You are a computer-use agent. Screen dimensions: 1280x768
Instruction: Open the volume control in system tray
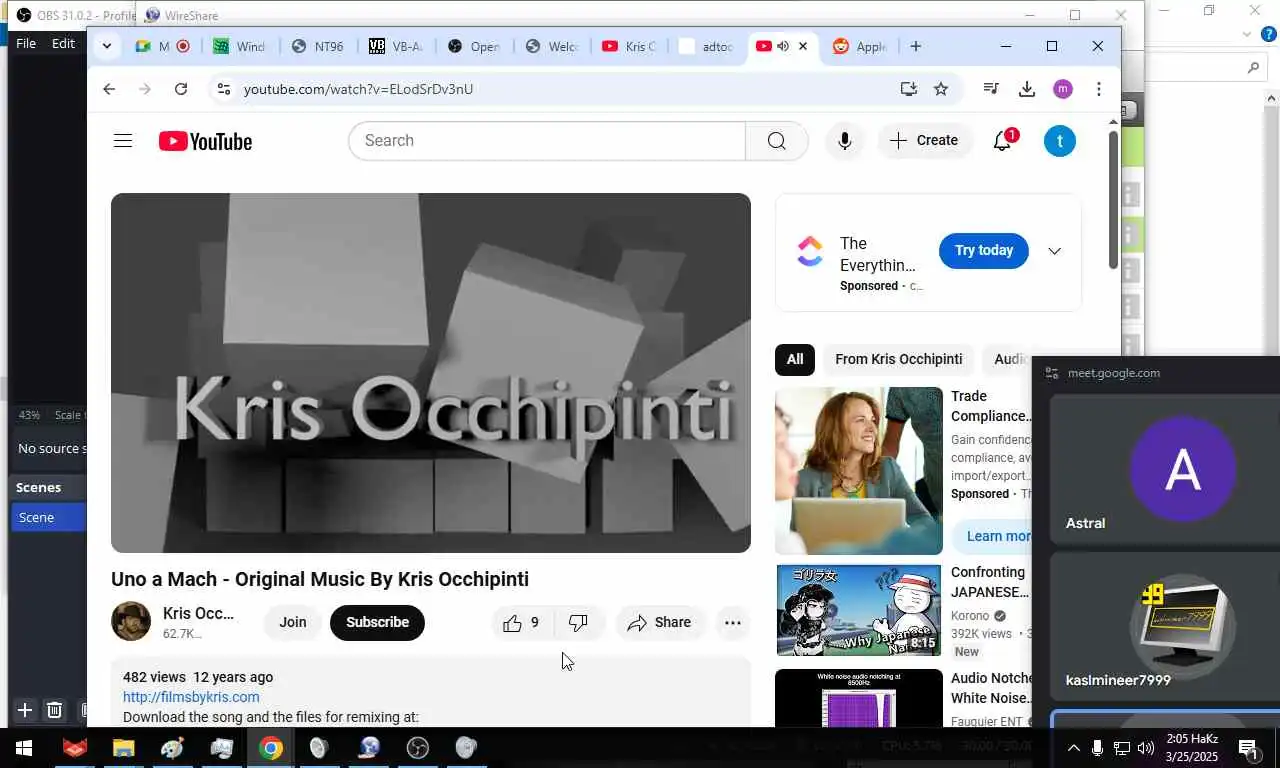pos(1146,748)
